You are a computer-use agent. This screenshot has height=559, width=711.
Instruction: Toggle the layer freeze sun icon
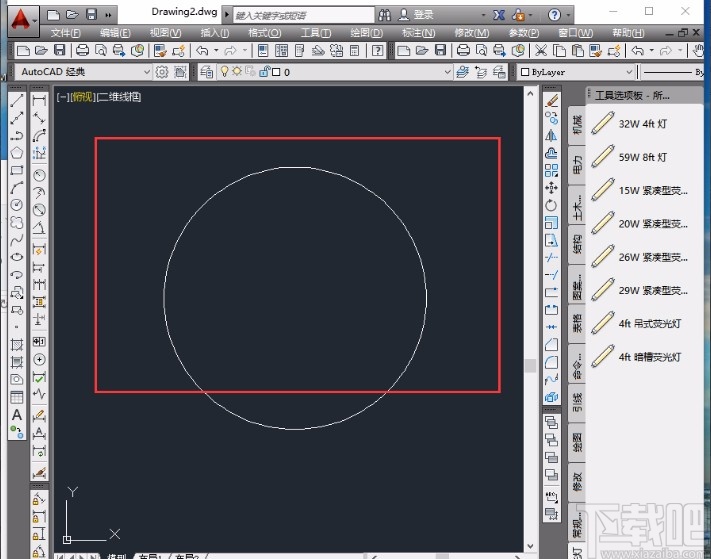coord(237,72)
